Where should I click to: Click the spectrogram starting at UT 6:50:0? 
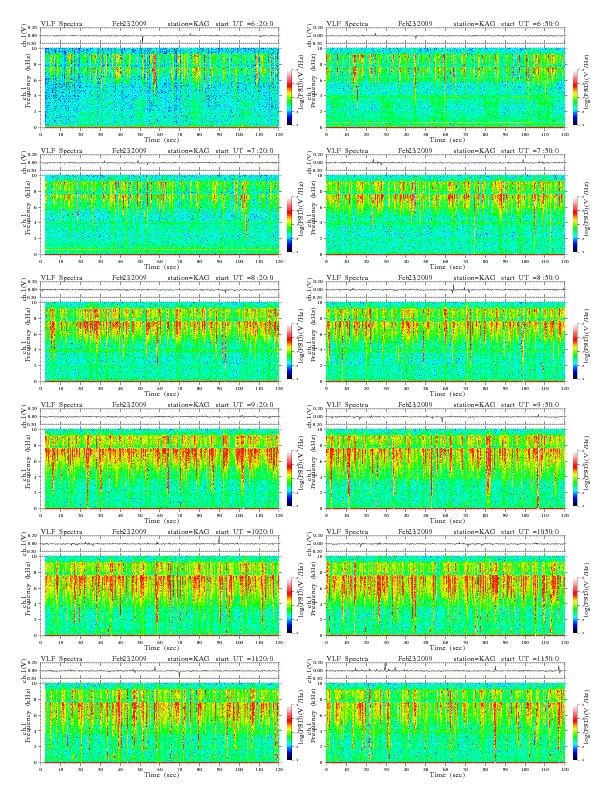coord(445,88)
